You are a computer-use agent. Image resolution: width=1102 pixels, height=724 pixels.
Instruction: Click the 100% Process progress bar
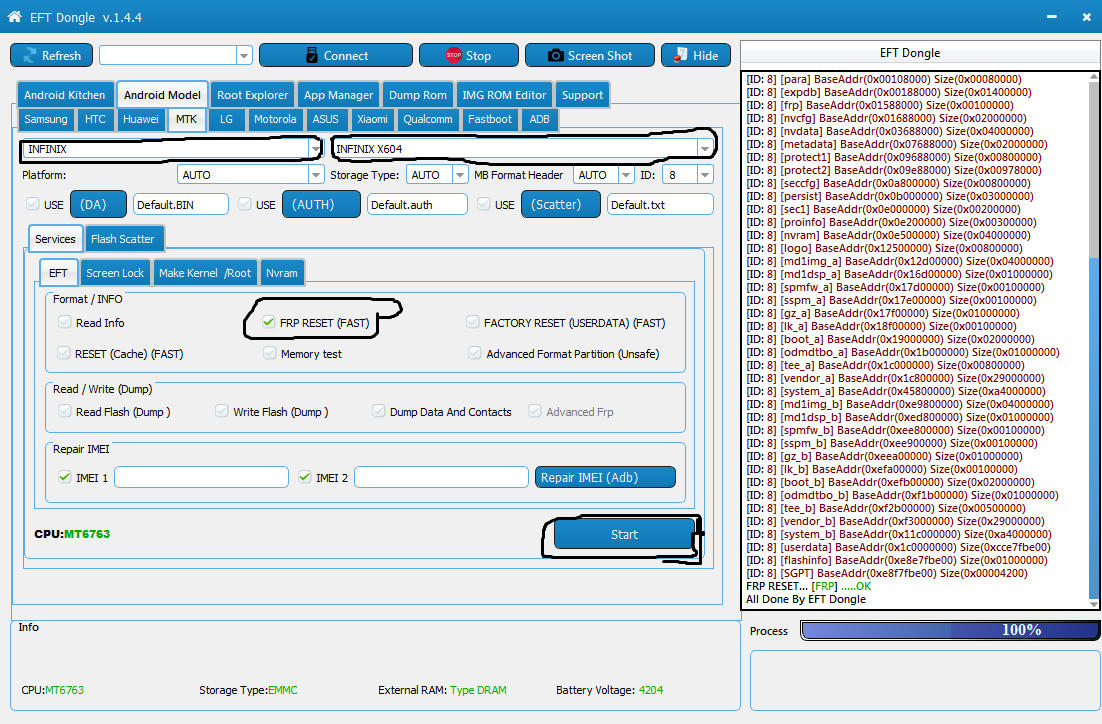[950, 630]
